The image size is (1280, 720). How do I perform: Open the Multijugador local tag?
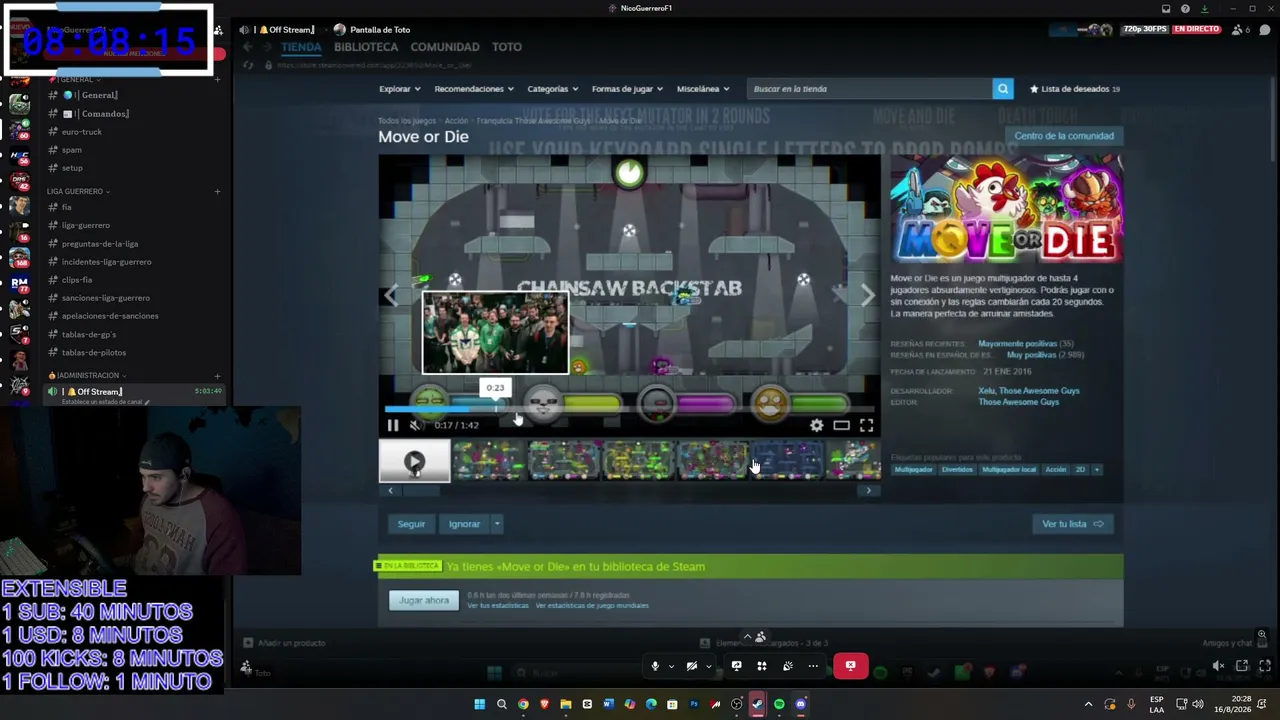click(x=1008, y=469)
